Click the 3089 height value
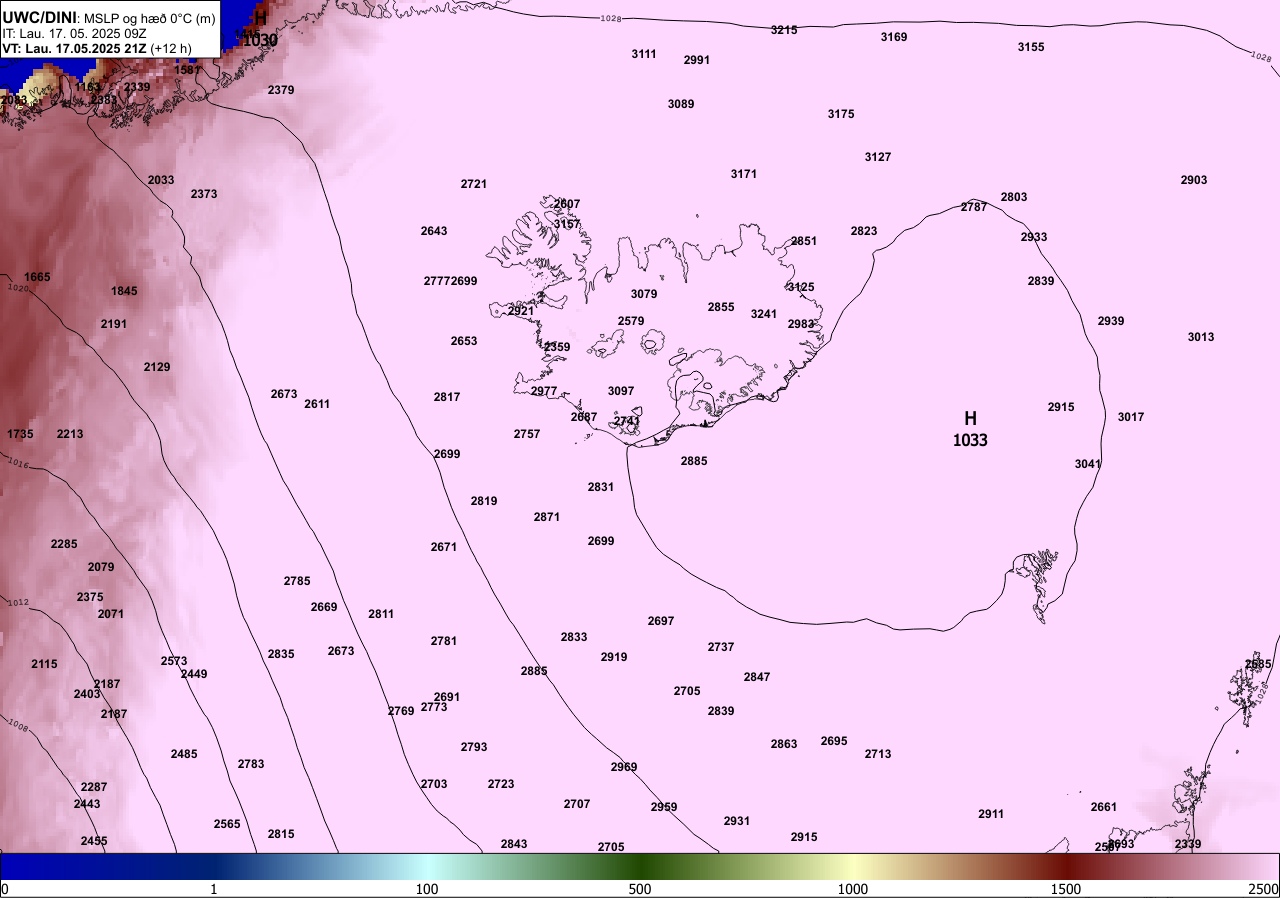The height and width of the screenshot is (898, 1280). 681,104
